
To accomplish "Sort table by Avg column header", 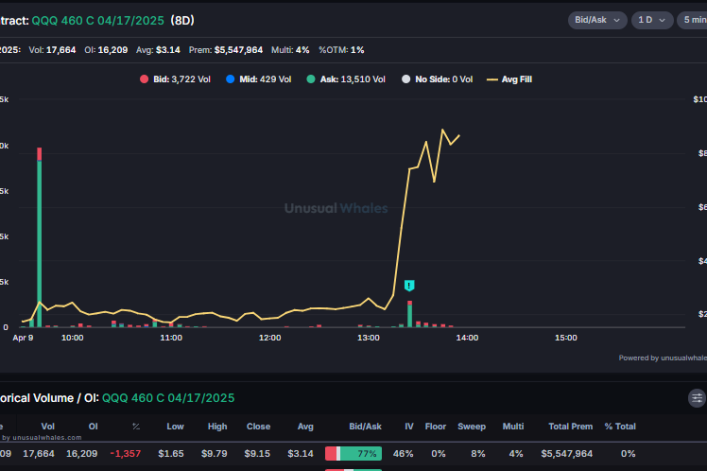I will (305, 426).
